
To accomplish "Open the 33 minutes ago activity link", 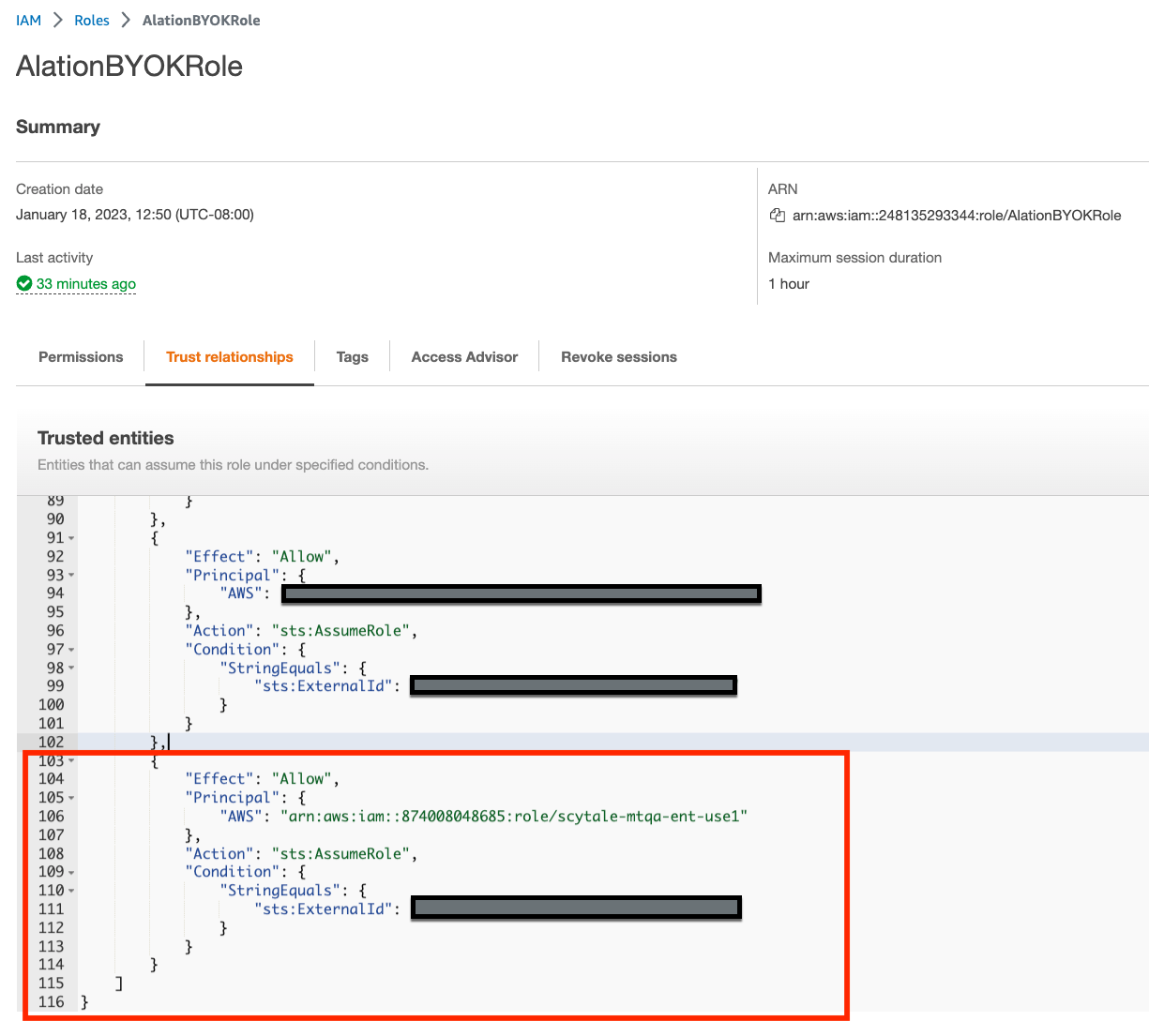I will 86,283.
